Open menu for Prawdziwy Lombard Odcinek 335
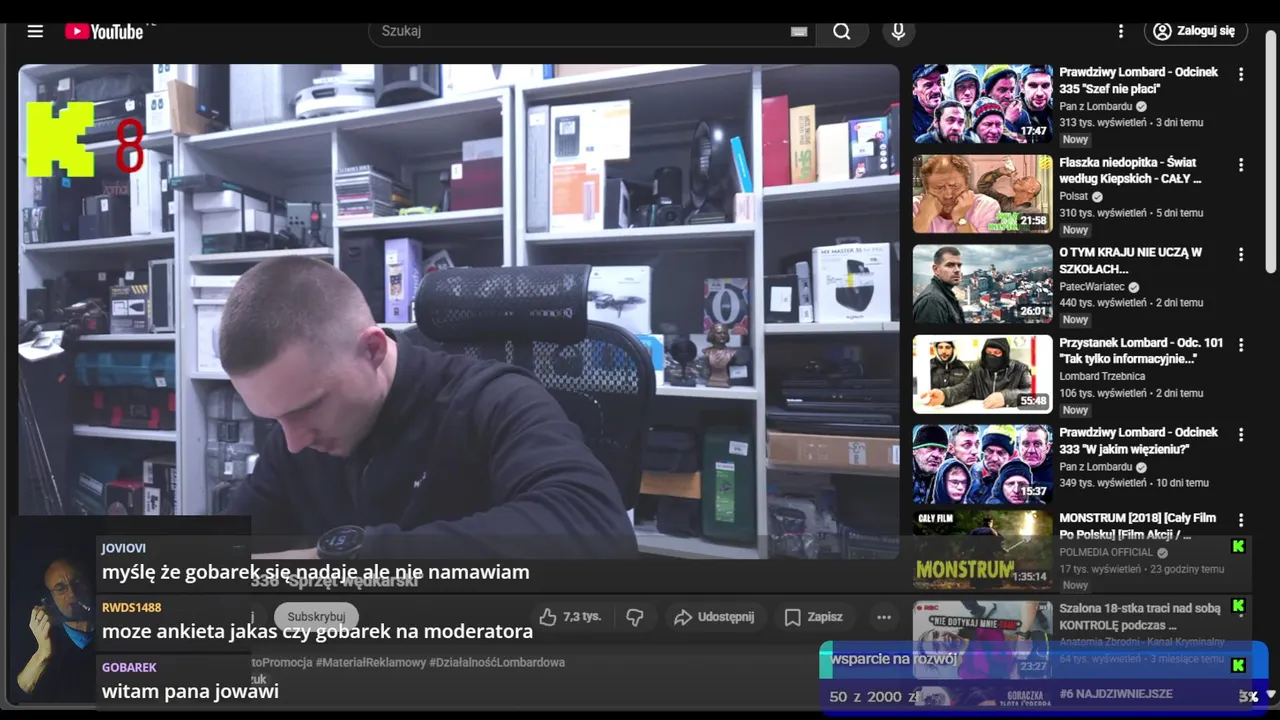Screen dimensions: 1280x720 1241,75
